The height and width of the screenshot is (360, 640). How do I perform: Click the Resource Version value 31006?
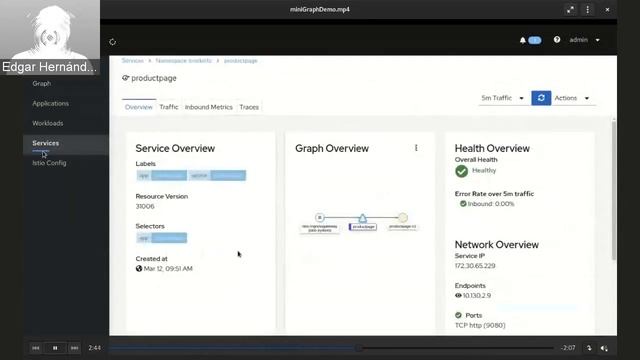(145, 207)
